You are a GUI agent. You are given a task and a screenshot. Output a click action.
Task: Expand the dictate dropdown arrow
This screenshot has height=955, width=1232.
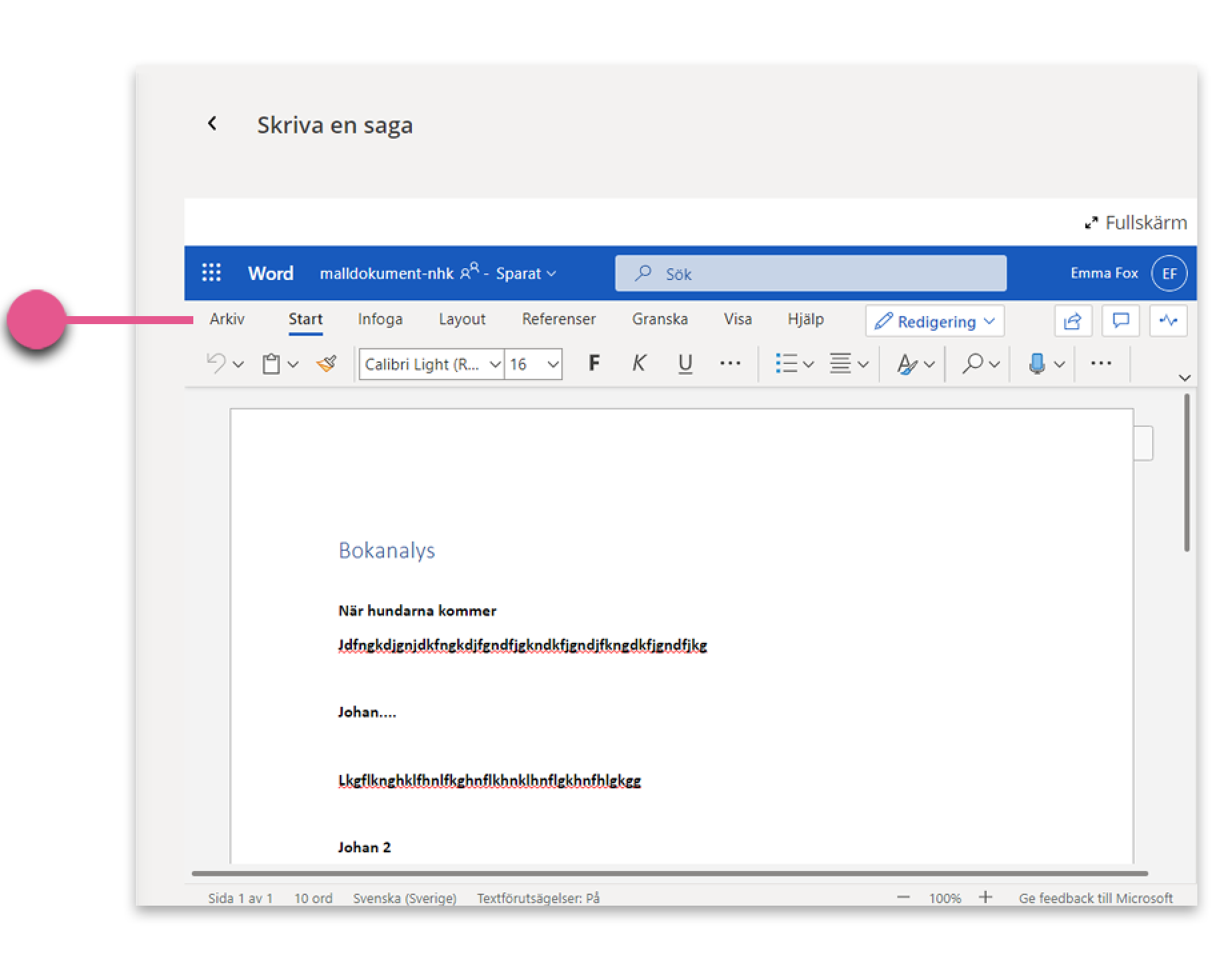point(1059,364)
